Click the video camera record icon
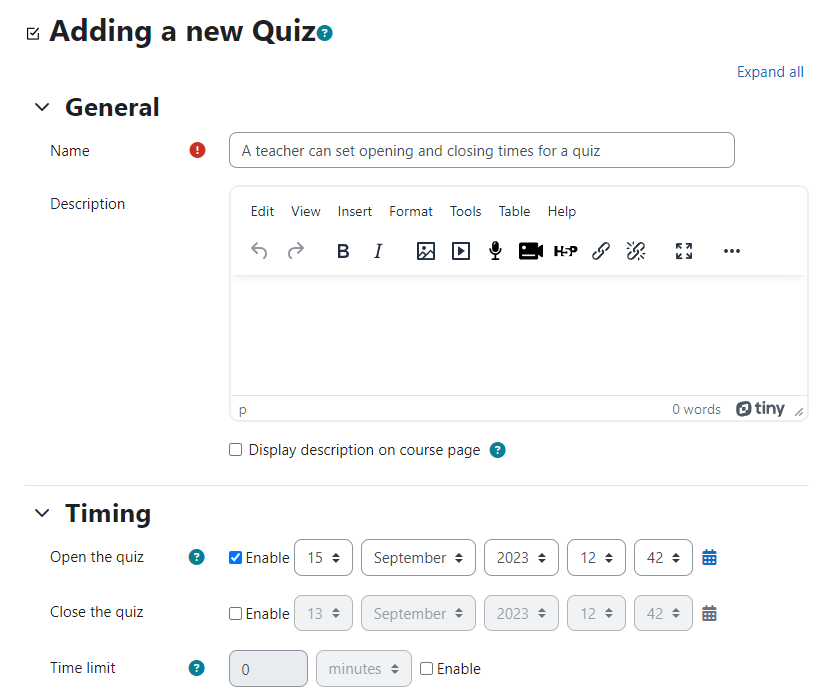The width and height of the screenshot is (836, 700). click(530, 251)
